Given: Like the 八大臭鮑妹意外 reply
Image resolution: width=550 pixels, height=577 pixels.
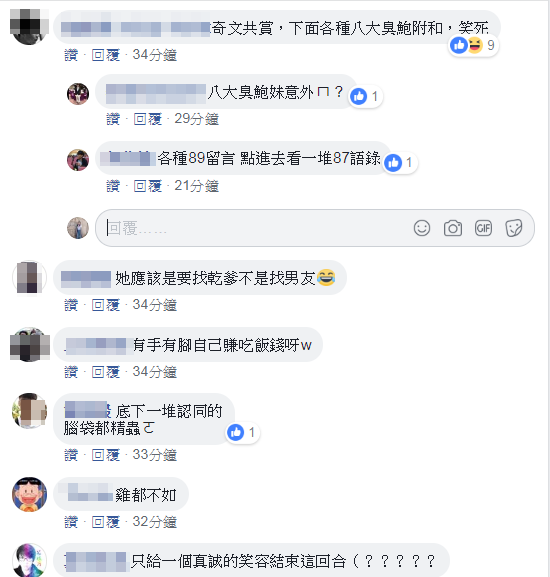Looking at the screenshot, I should click(113, 119).
